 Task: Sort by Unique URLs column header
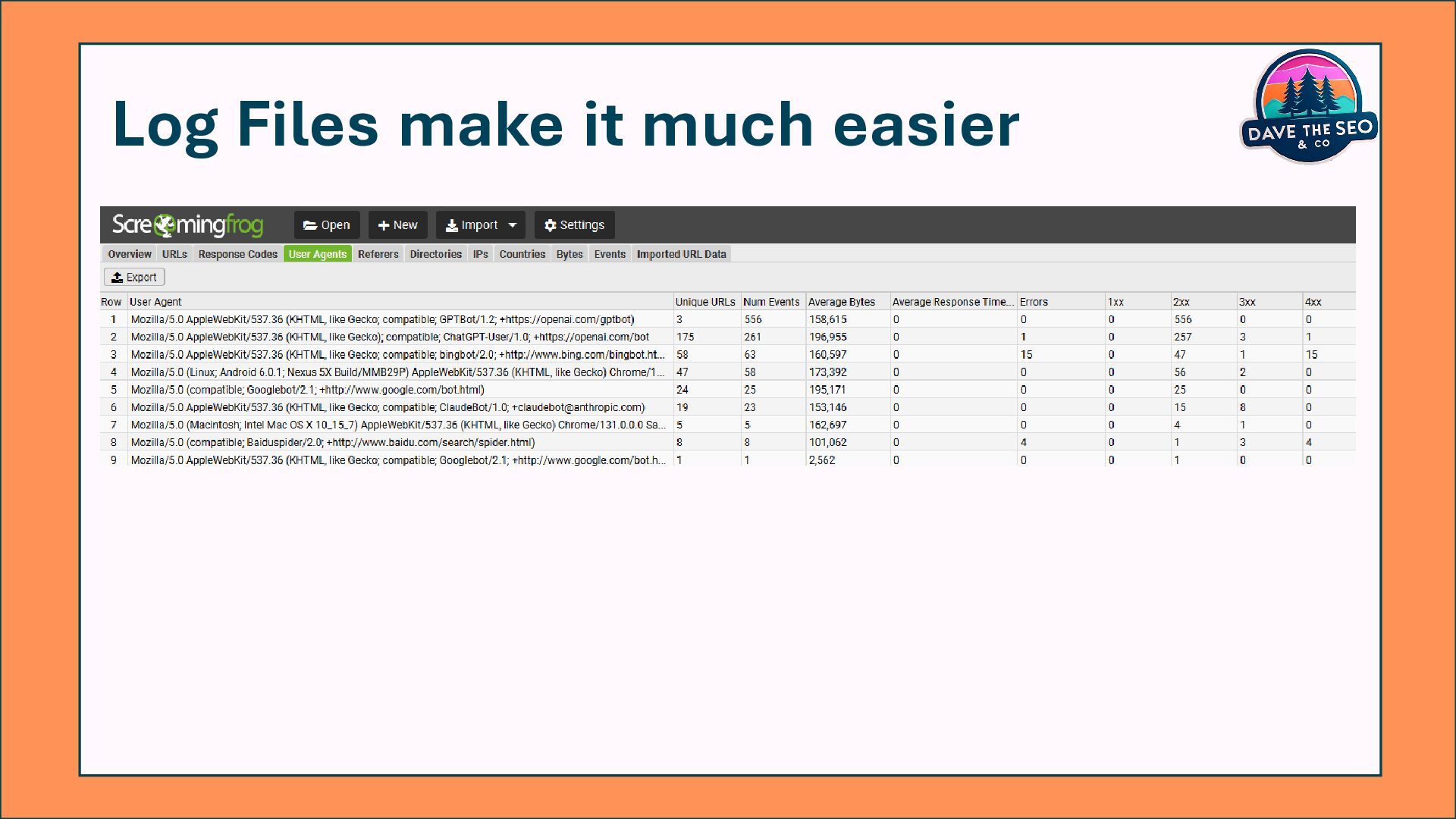pyautogui.click(x=704, y=302)
